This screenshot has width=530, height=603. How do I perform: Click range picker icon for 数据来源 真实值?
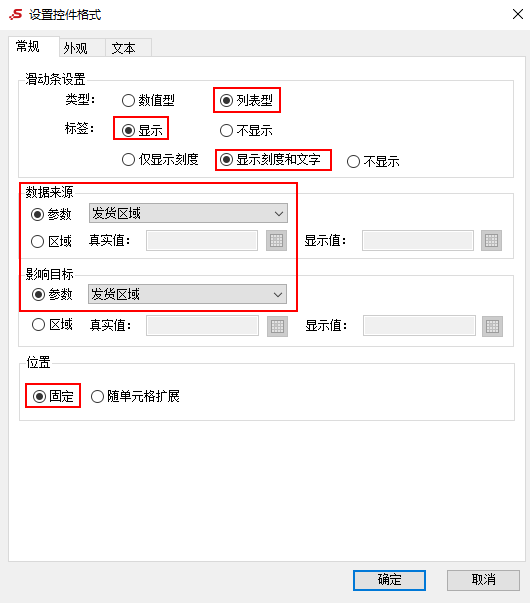276,241
